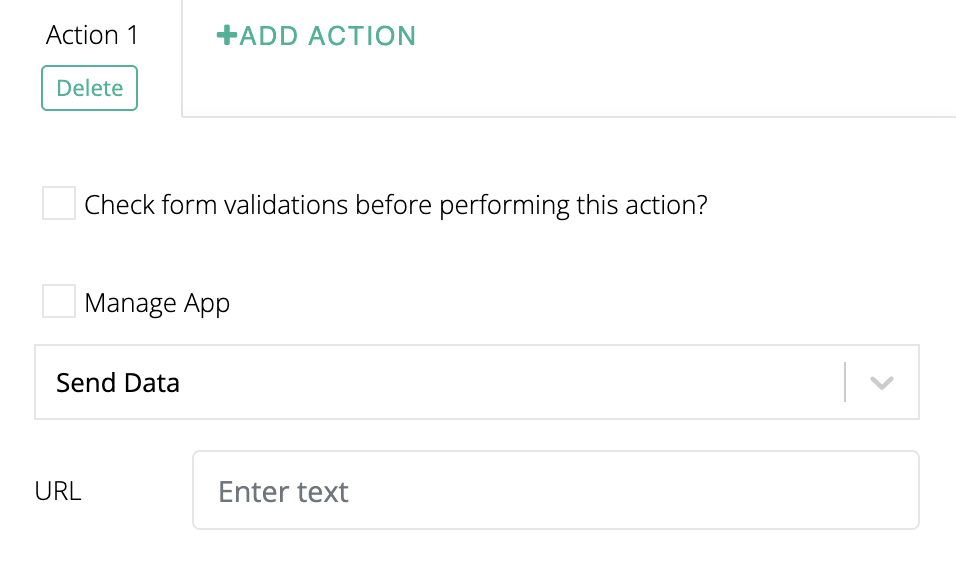Click the 'Enter text' placeholder
The width and height of the screenshot is (956, 568).
(283, 492)
